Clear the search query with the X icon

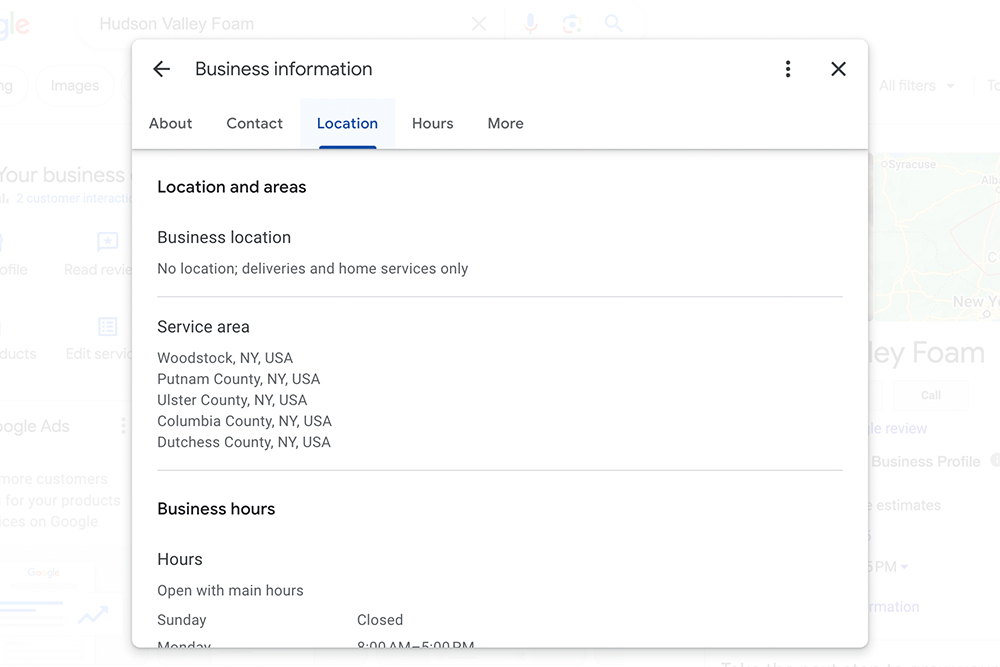[x=478, y=24]
